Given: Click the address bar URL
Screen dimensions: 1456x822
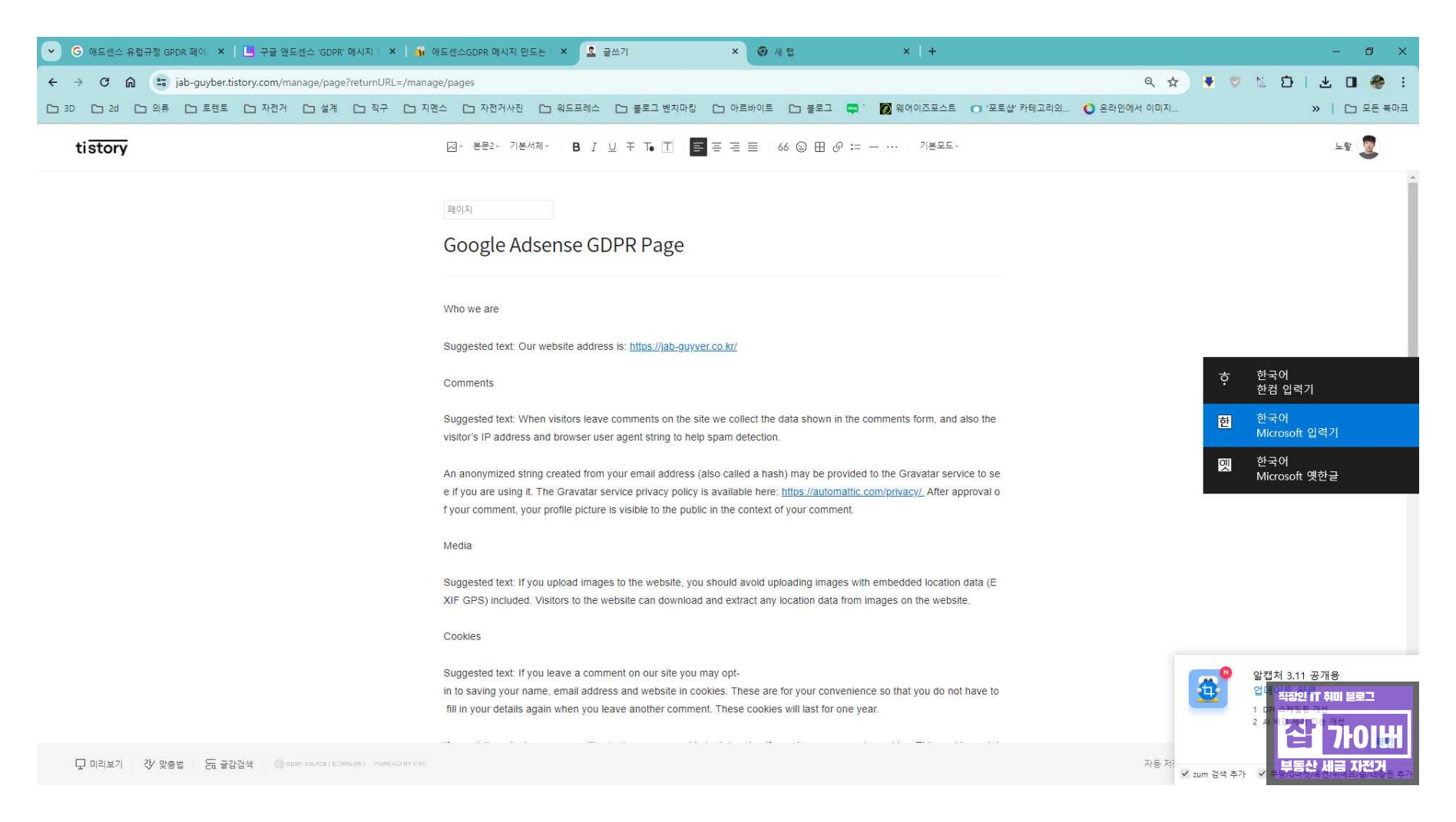Looking at the screenshot, I should (x=324, y=82).
